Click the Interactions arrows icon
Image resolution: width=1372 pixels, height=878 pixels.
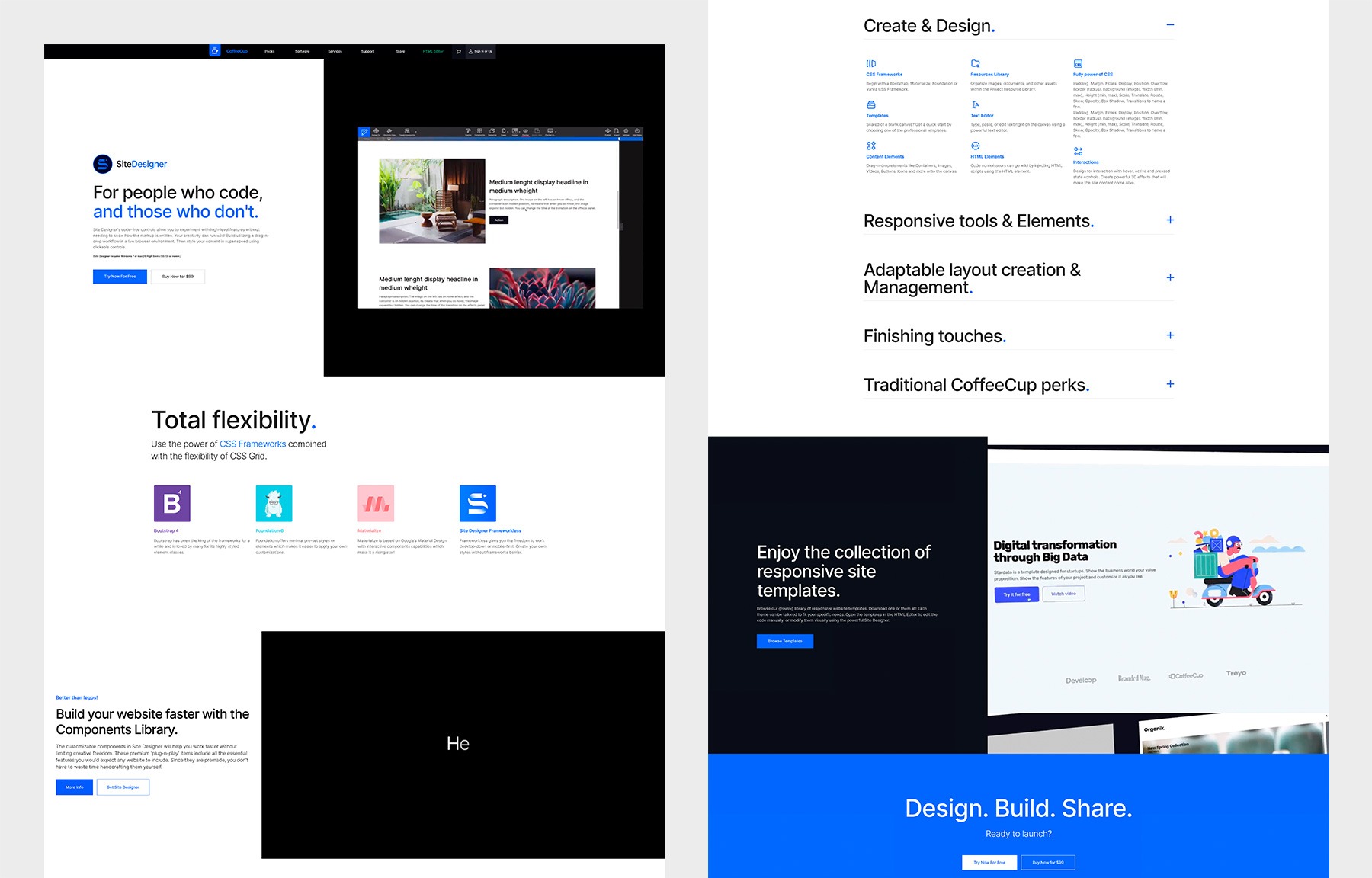tap(1078, 152)
